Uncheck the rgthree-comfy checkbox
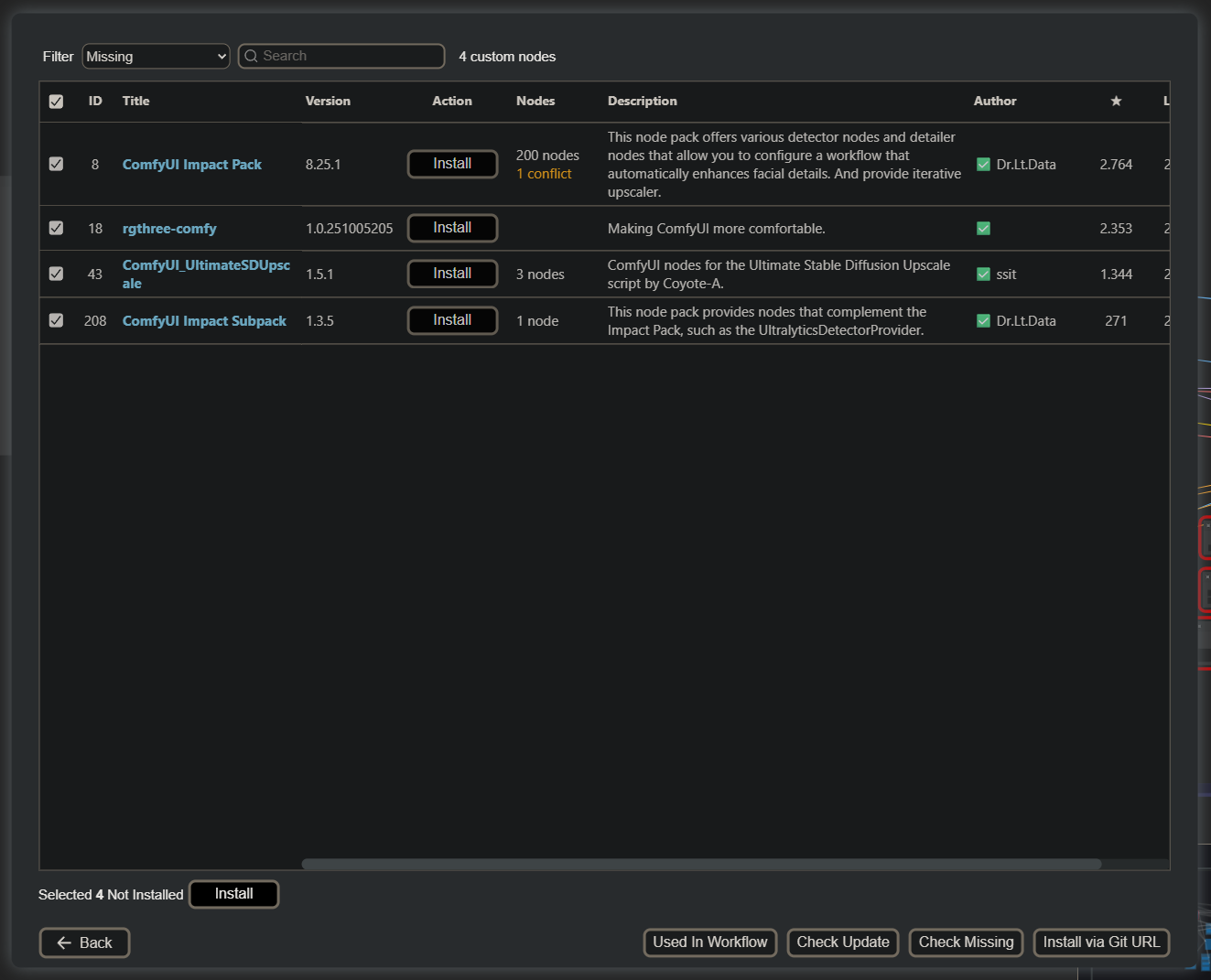Image resolution: width=1211 pixels, height=980 pixels. (x=56, y=228)
